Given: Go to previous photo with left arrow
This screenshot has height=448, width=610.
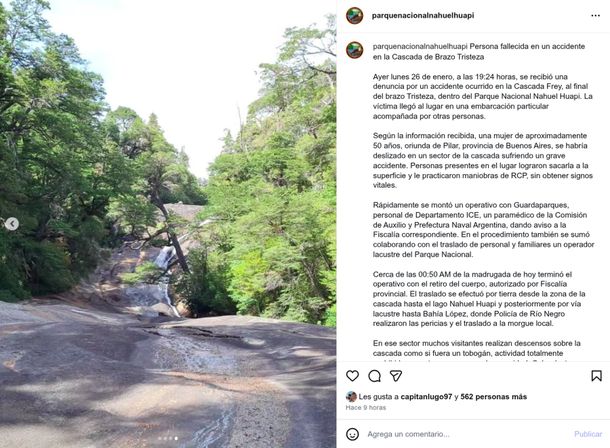Looking at the screenshot, I should click(x=12, y=224).
